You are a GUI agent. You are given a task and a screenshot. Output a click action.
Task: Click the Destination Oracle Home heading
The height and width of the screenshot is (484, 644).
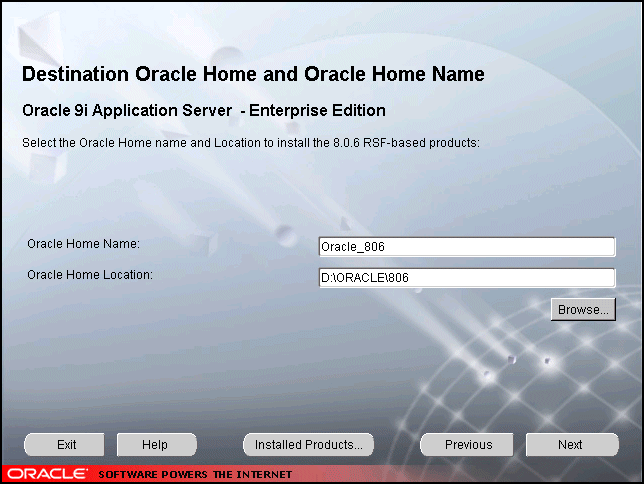[253, 74]
